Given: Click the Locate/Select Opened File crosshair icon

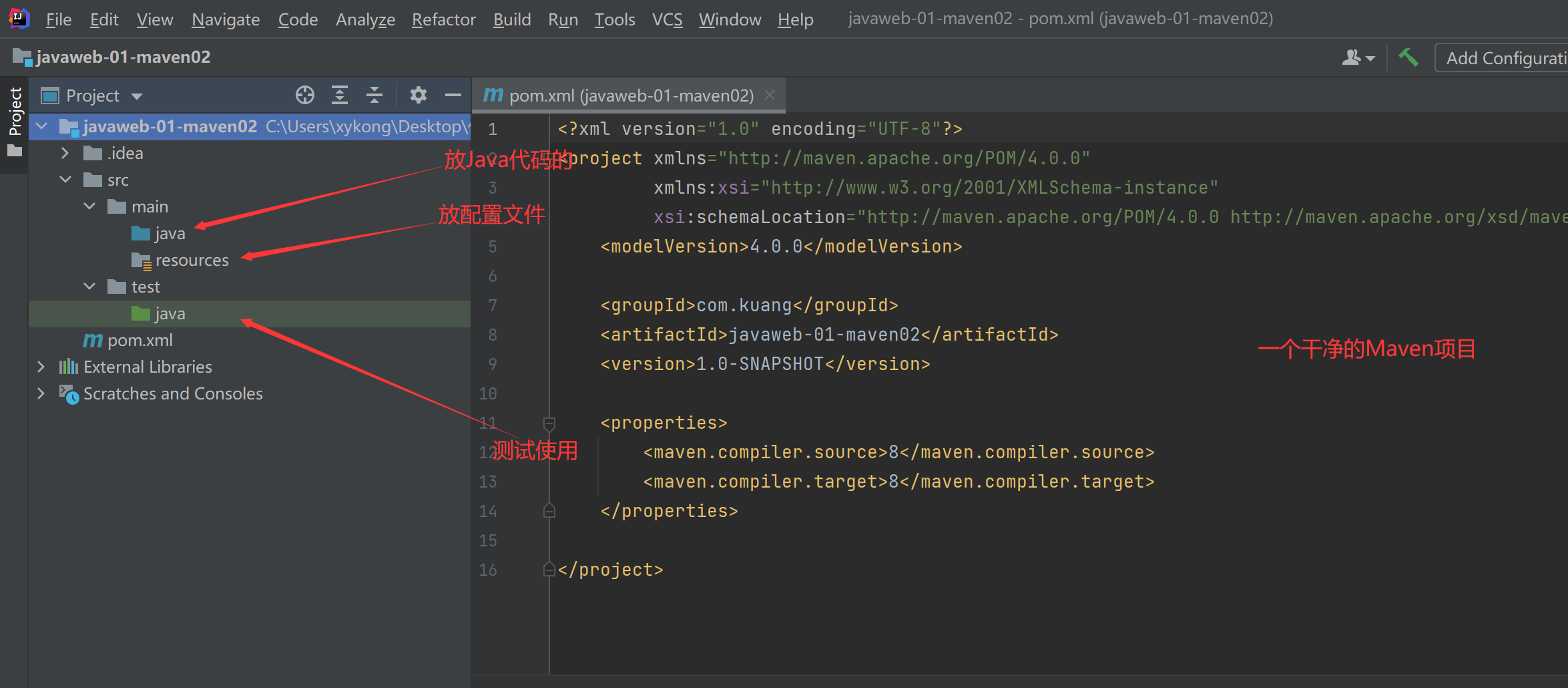Looking at the screenshot, I should click(305, 96).
